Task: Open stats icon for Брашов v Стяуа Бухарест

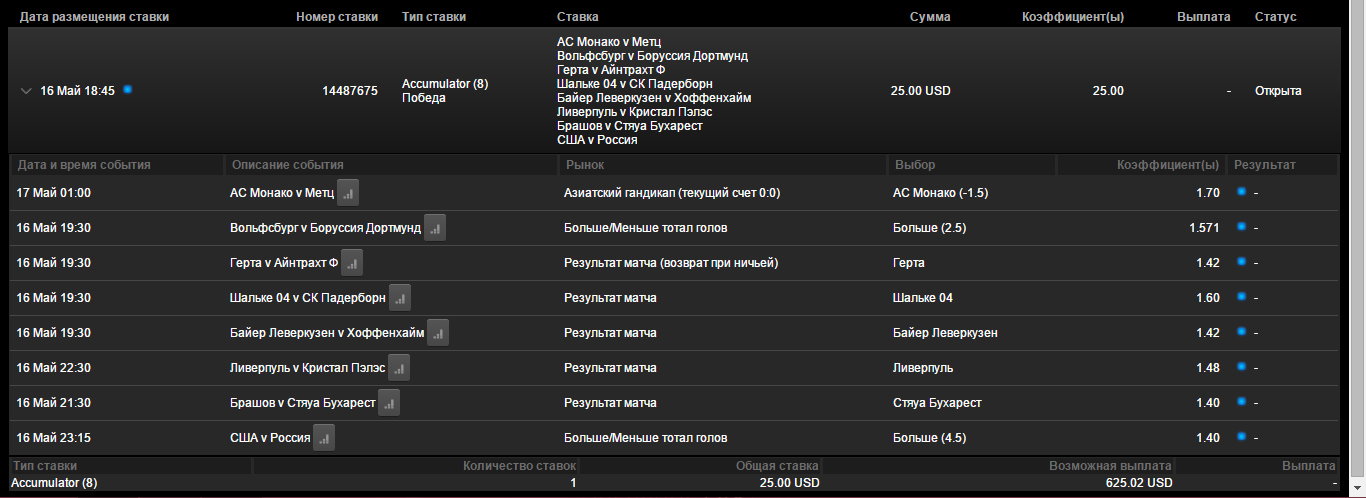Action: click(x=389, y=402)
